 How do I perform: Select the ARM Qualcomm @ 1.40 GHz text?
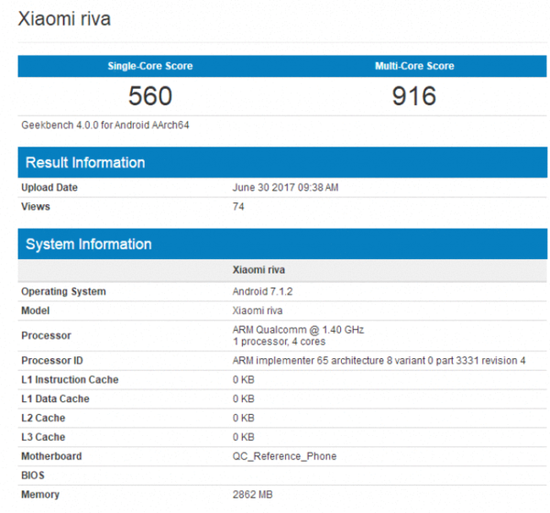click(x=298, y=330)
